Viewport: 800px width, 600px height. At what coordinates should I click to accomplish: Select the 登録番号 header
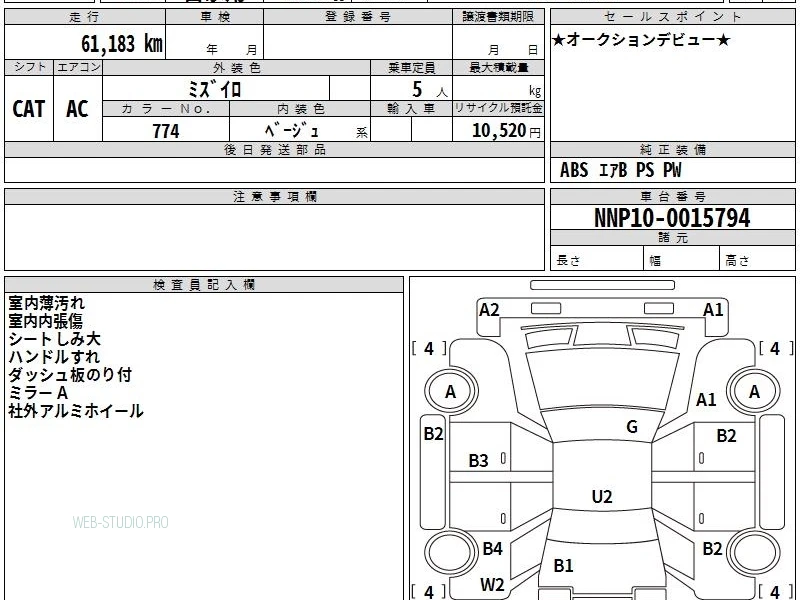click(358, 17)
